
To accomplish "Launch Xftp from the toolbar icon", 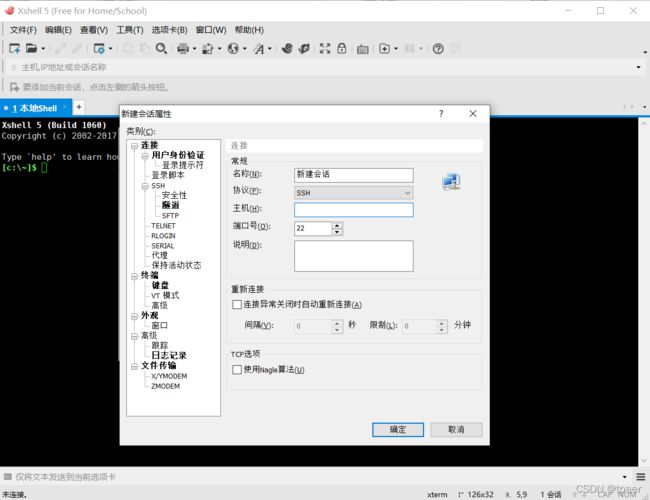I will click(x=287, y=49).
